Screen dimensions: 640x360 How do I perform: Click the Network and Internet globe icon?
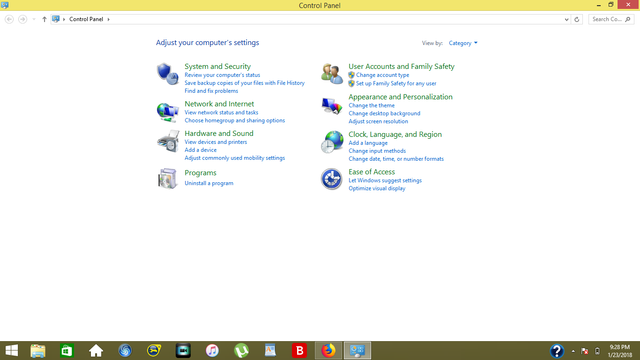coord(167,112)
